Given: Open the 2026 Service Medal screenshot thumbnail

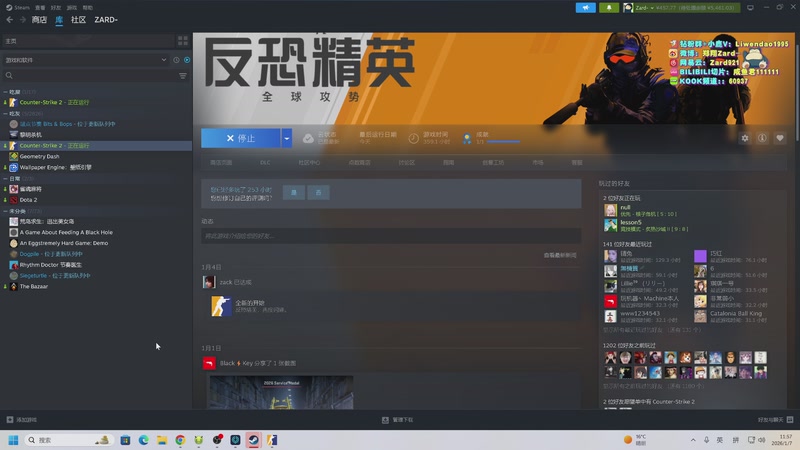Looking at the screenshot, I should [x=281, y=392].
